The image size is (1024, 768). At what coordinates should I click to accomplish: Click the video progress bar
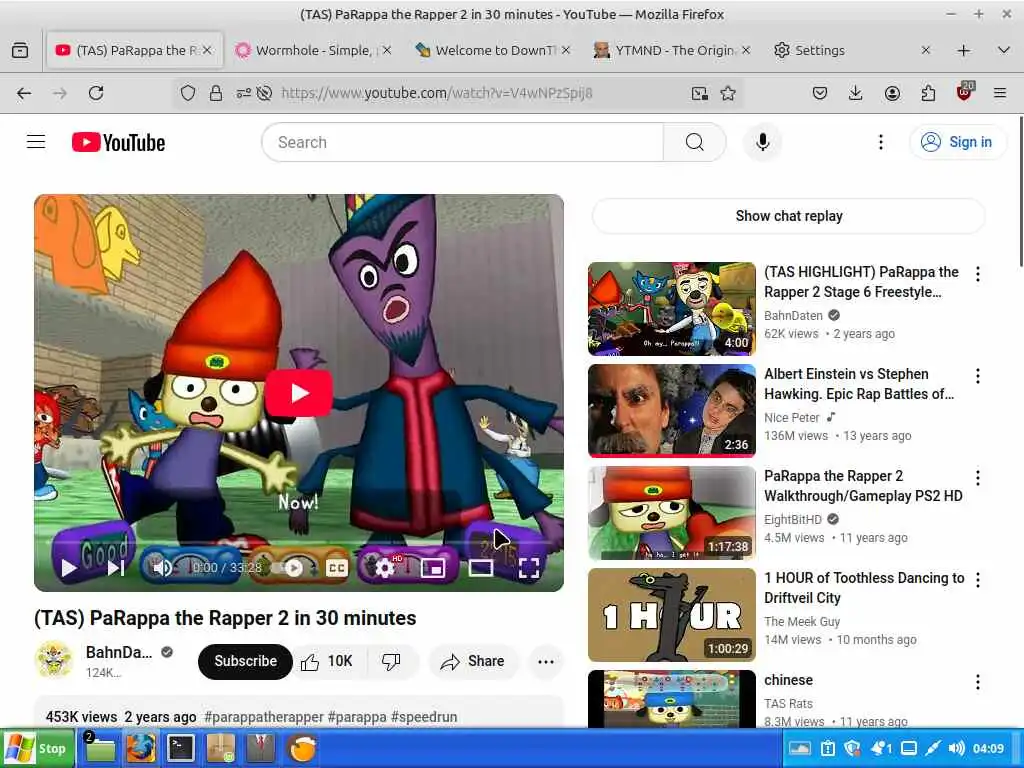click(x=299, y=543)
